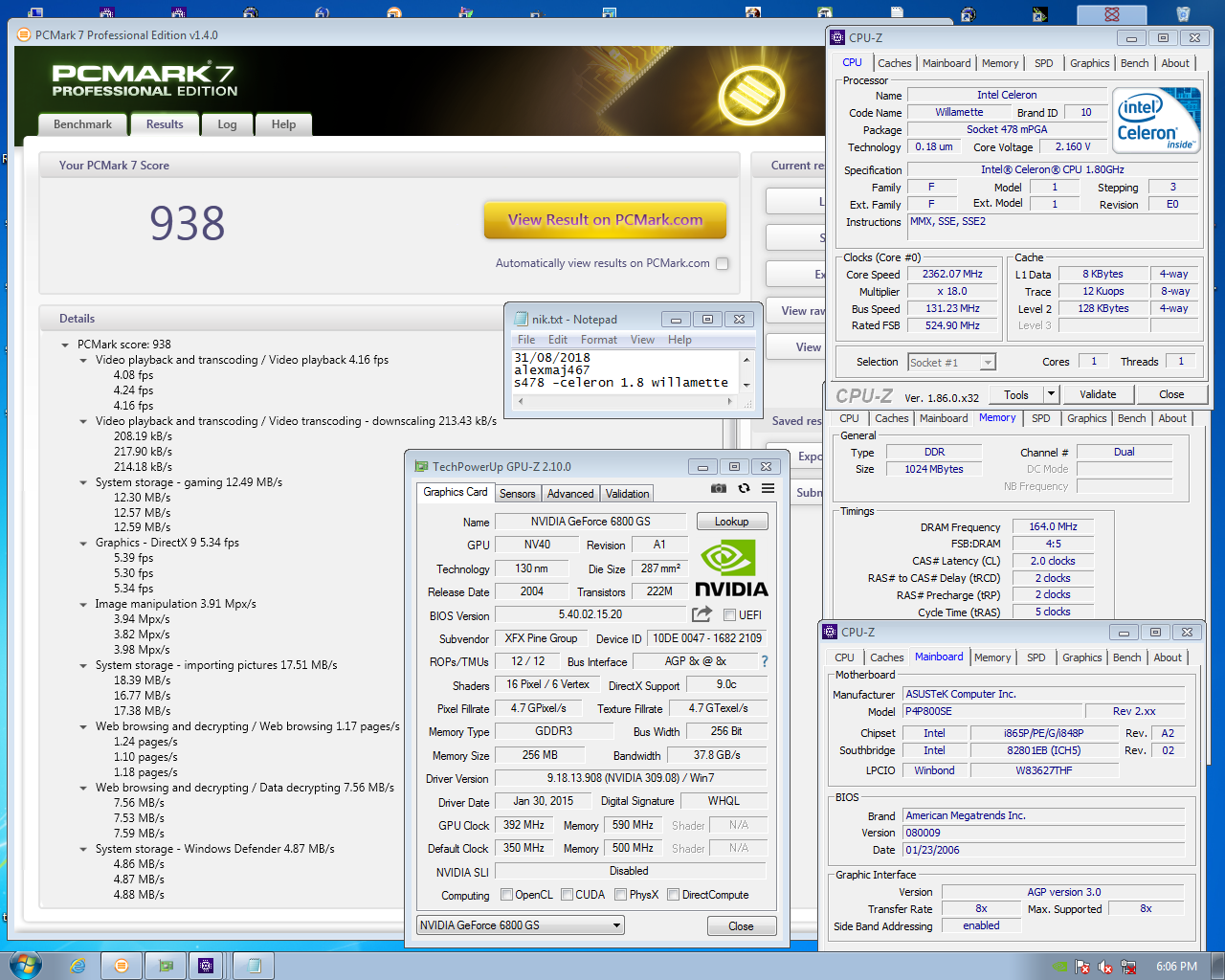Toggle the PhysX checkbox
The image size is (1225, 980).
pos(621,895)
